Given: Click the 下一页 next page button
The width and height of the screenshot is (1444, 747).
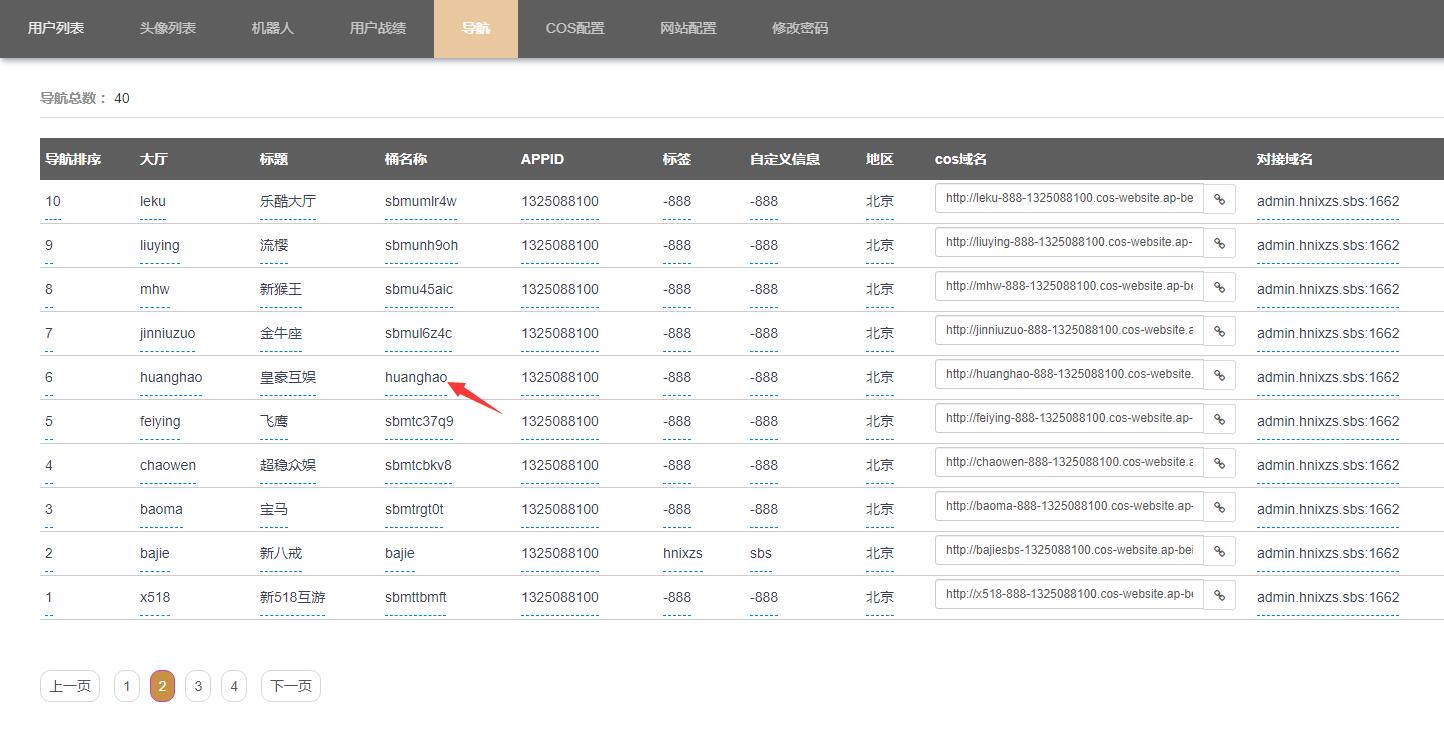Looking at the screenshot, I should 290,686.
